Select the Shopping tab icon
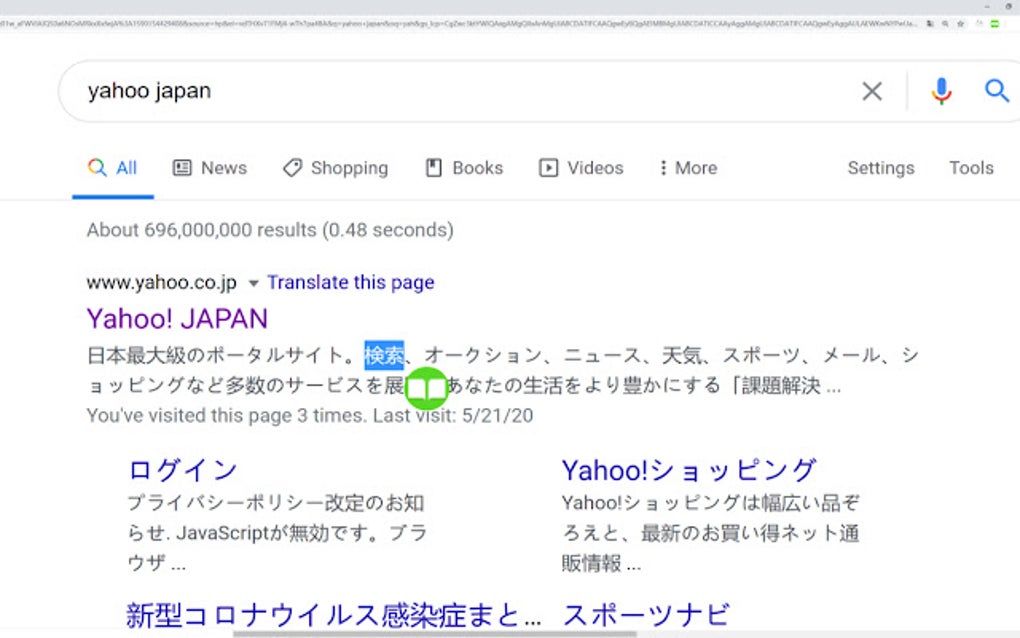The width and height of the screenshot is (1020, 638). click(x=293, y=167)
